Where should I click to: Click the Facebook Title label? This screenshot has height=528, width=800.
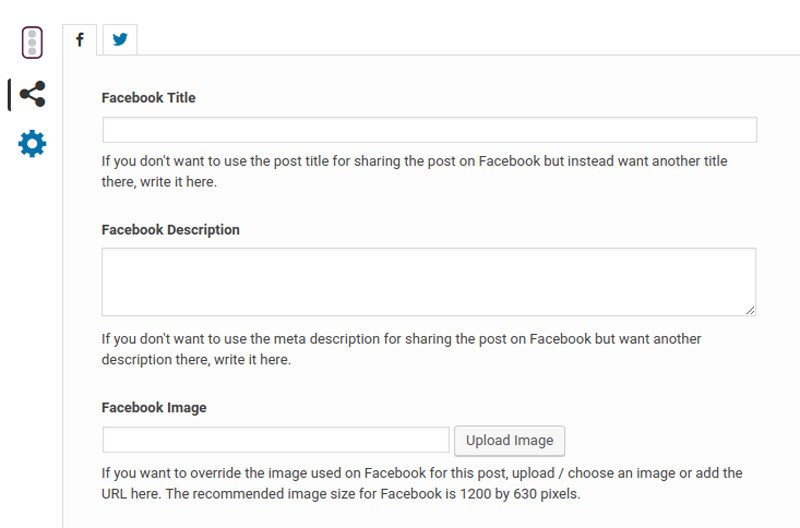(x=148, y=97)
